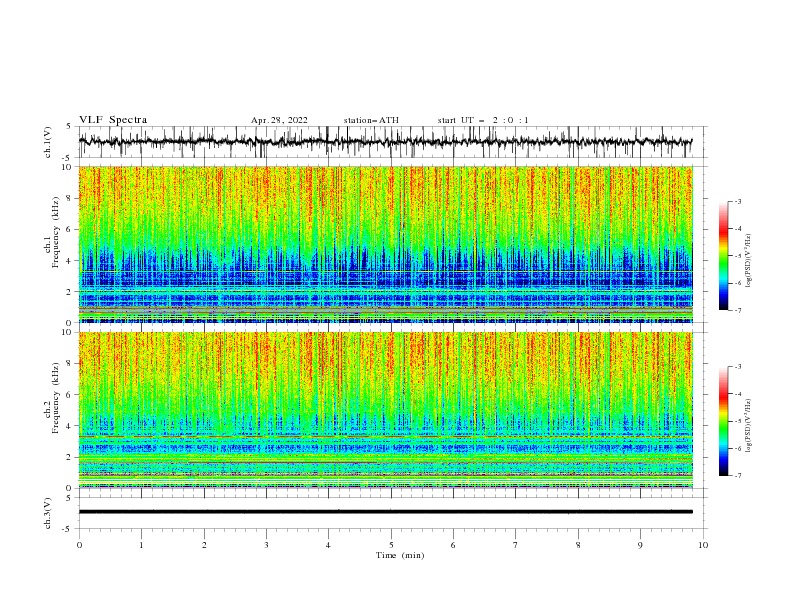Click the "-7" tick on upper color bar

738,311
